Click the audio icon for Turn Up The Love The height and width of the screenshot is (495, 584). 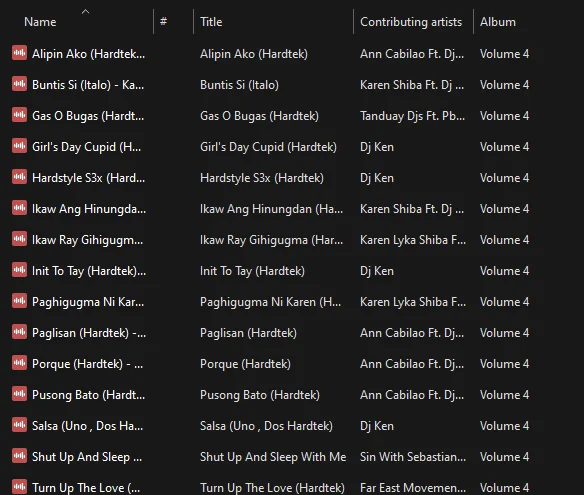19,486
